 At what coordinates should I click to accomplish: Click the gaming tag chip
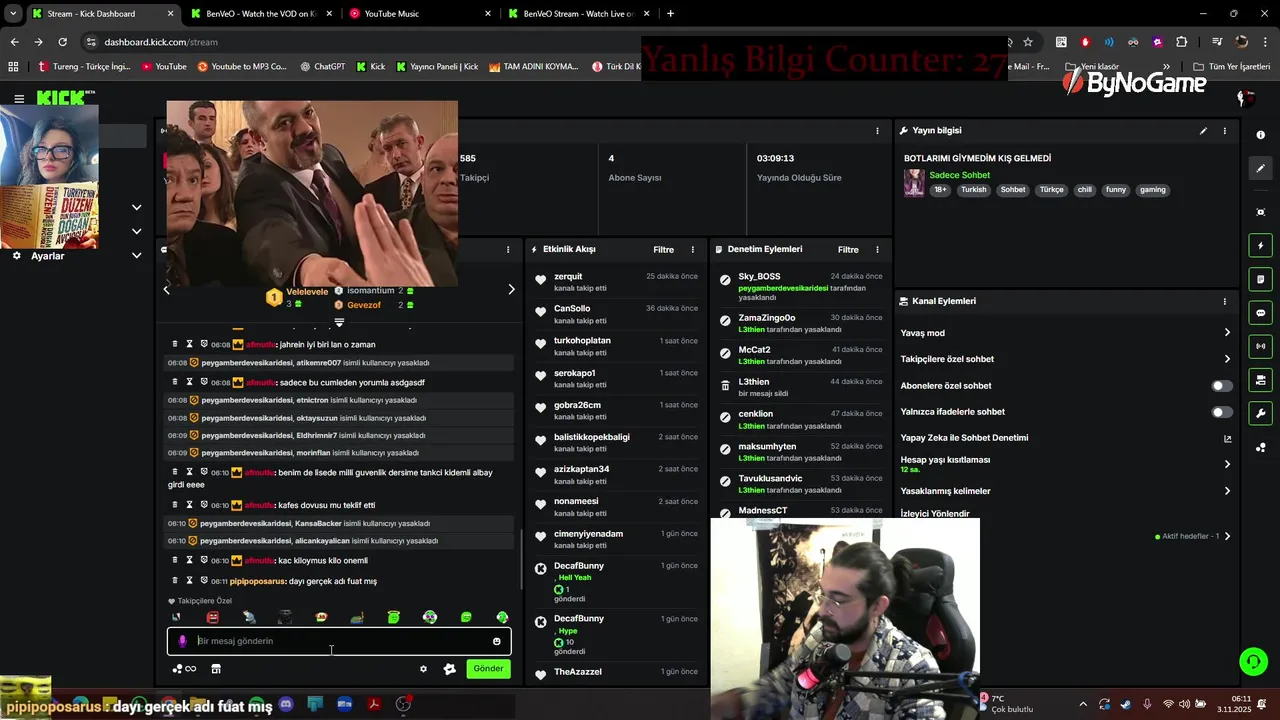[1153, 190]
